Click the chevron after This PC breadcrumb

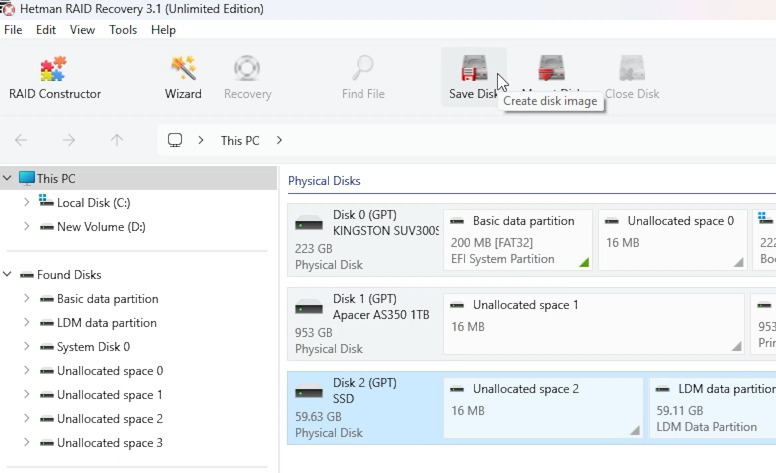click(279, 140)
